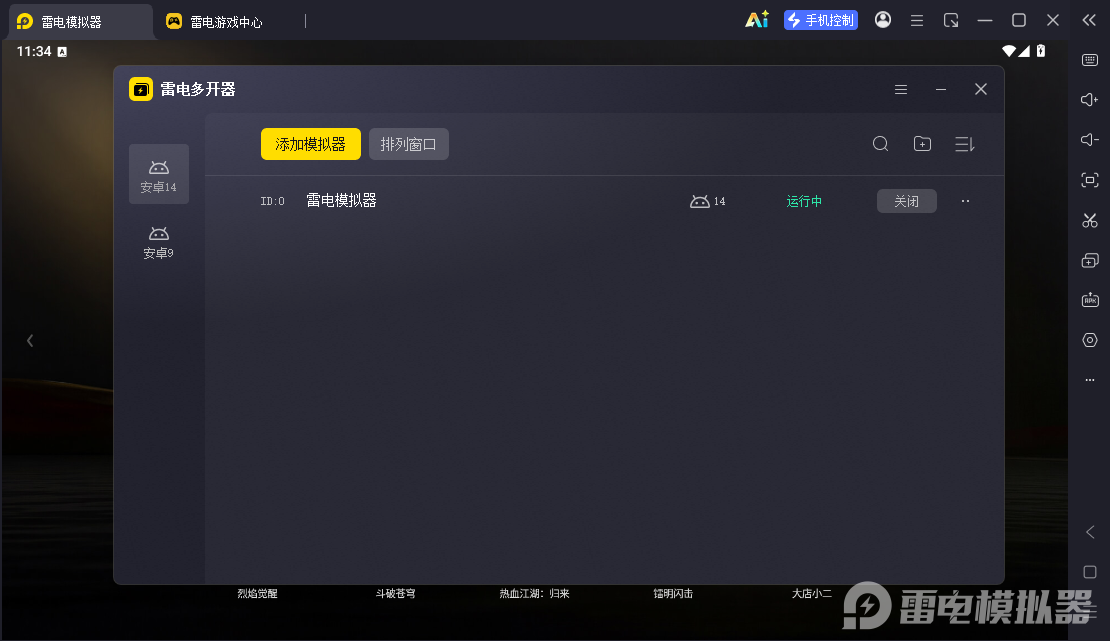Open the keyboard mapping icon
This screenshot has height=641, width=1110.
(1090, 60)
